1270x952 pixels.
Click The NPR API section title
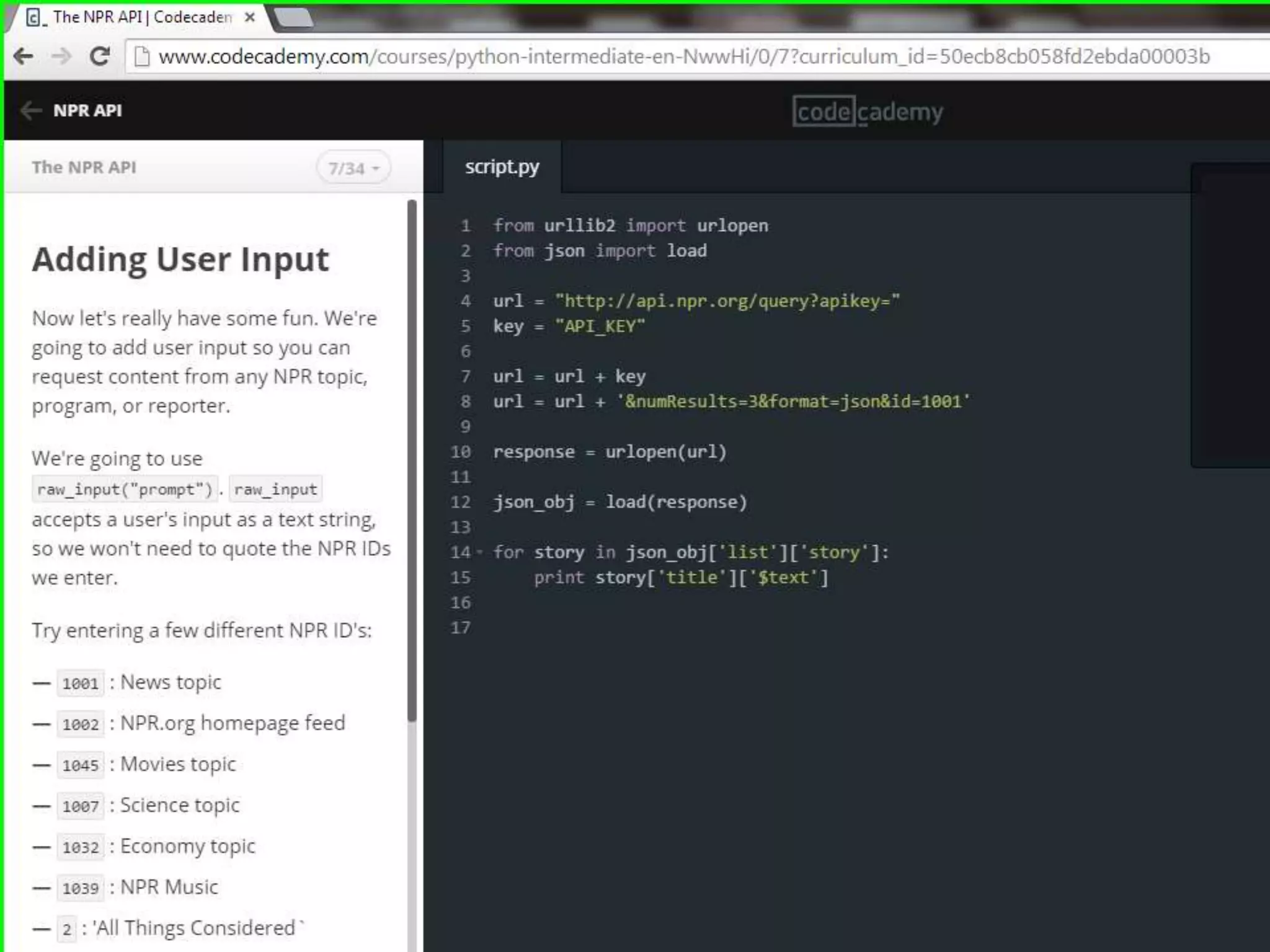pyautogui.click(x=84, y=167)
